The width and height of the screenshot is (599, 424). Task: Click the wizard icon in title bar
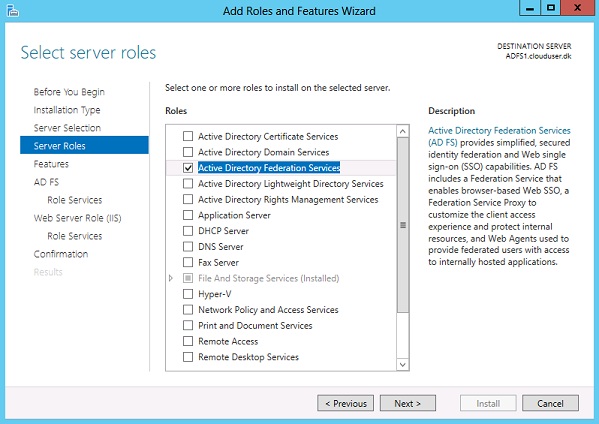13,10
